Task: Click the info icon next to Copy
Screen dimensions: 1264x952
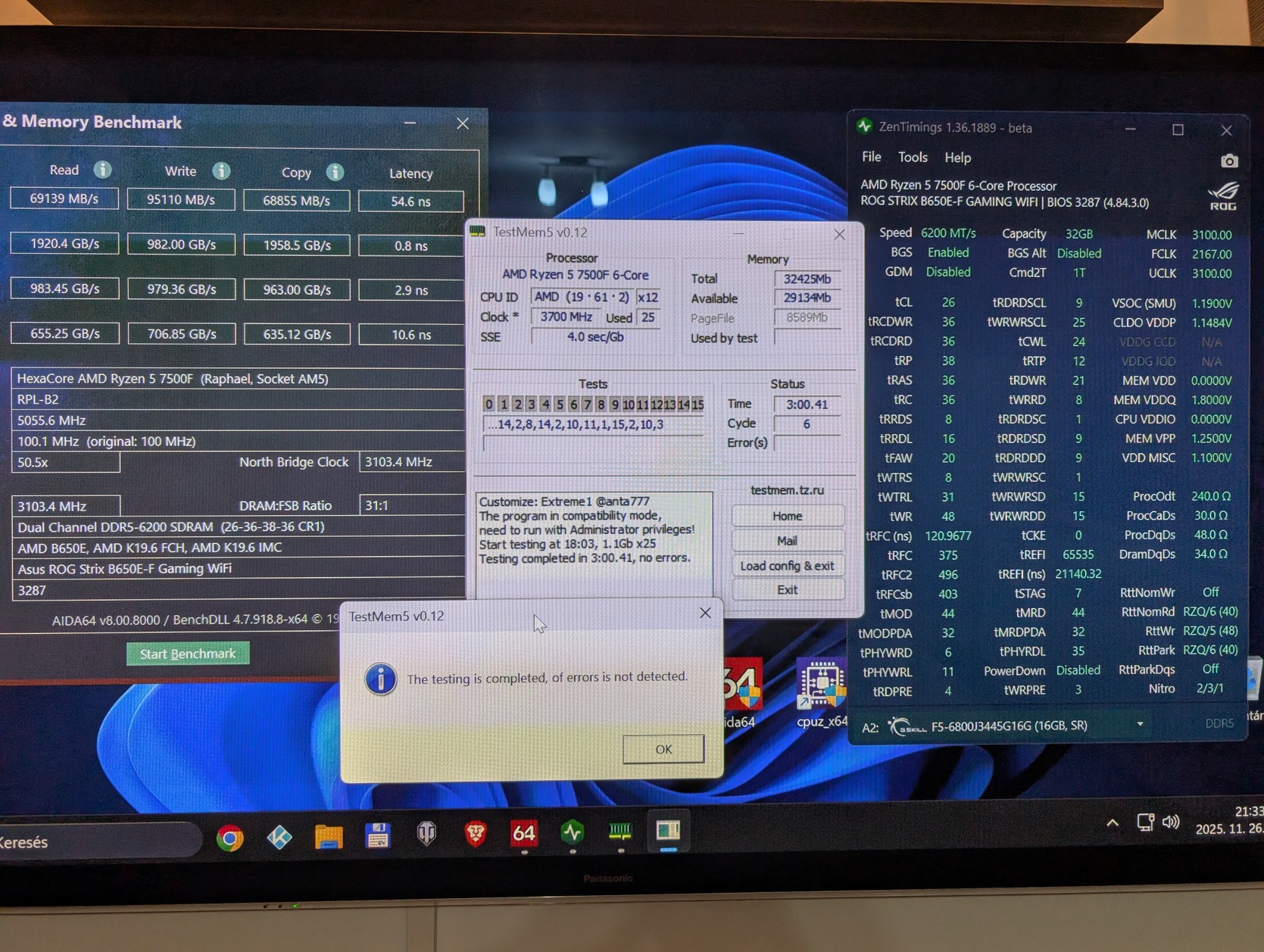Action: tap(335, 172)
